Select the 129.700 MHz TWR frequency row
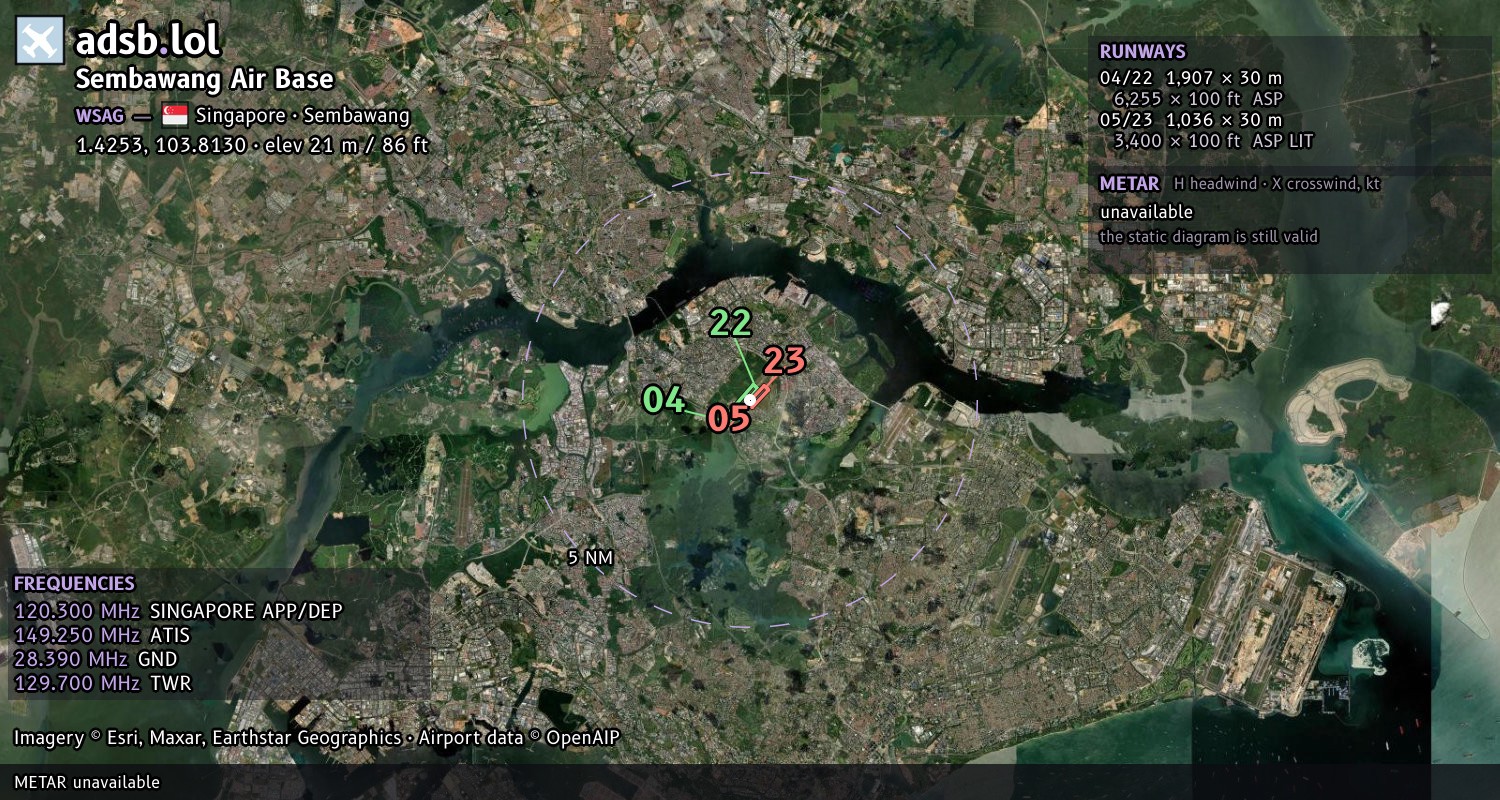 (102, 683)
